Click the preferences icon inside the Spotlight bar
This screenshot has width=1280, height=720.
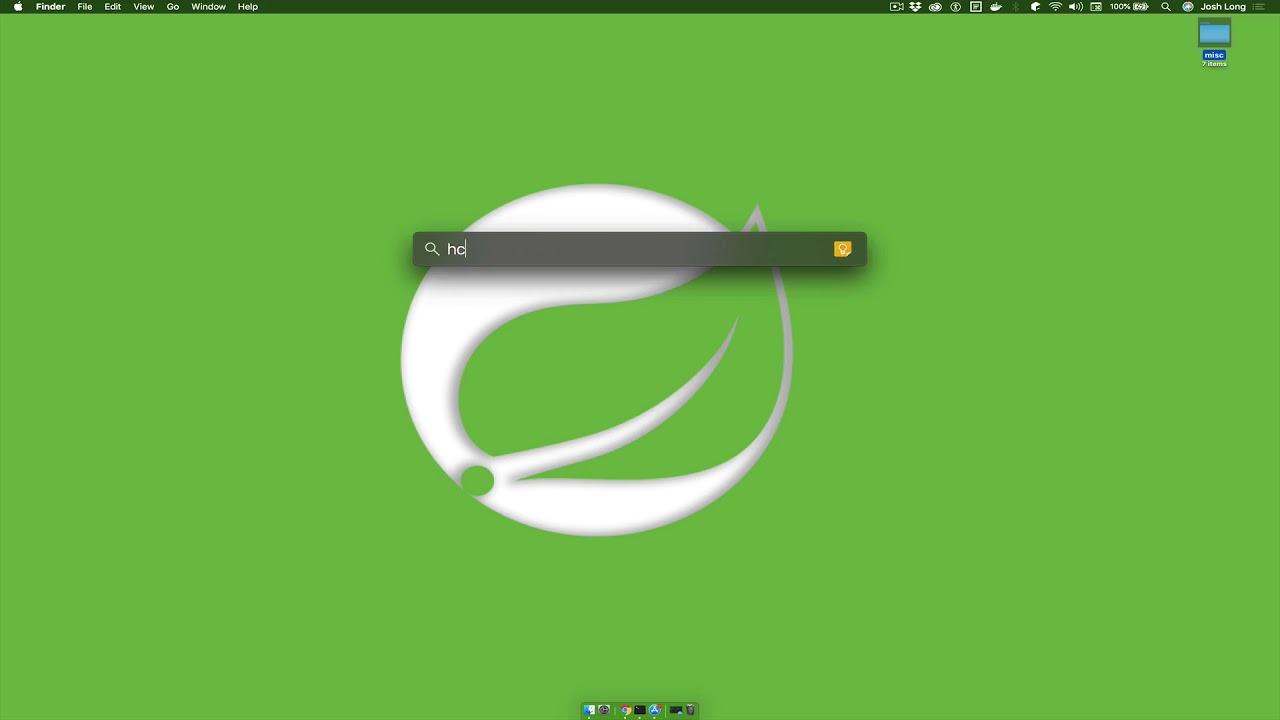(x=842, y=249)
